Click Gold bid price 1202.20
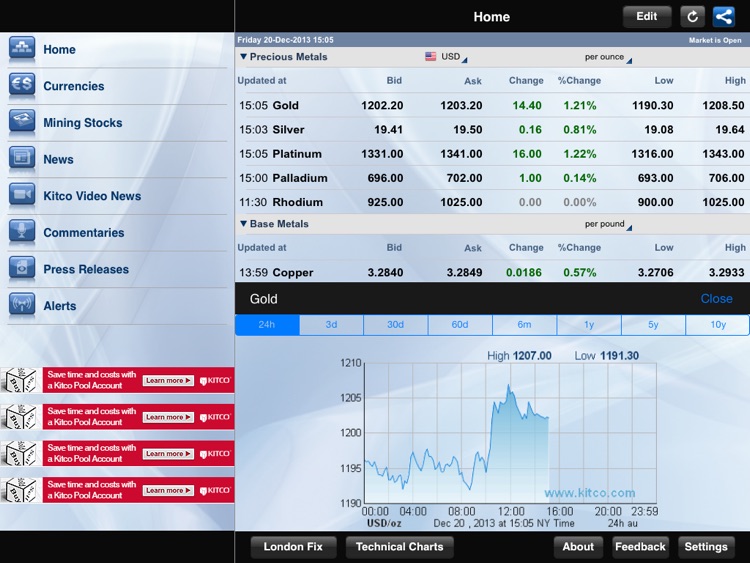 (x=382, y=105)
